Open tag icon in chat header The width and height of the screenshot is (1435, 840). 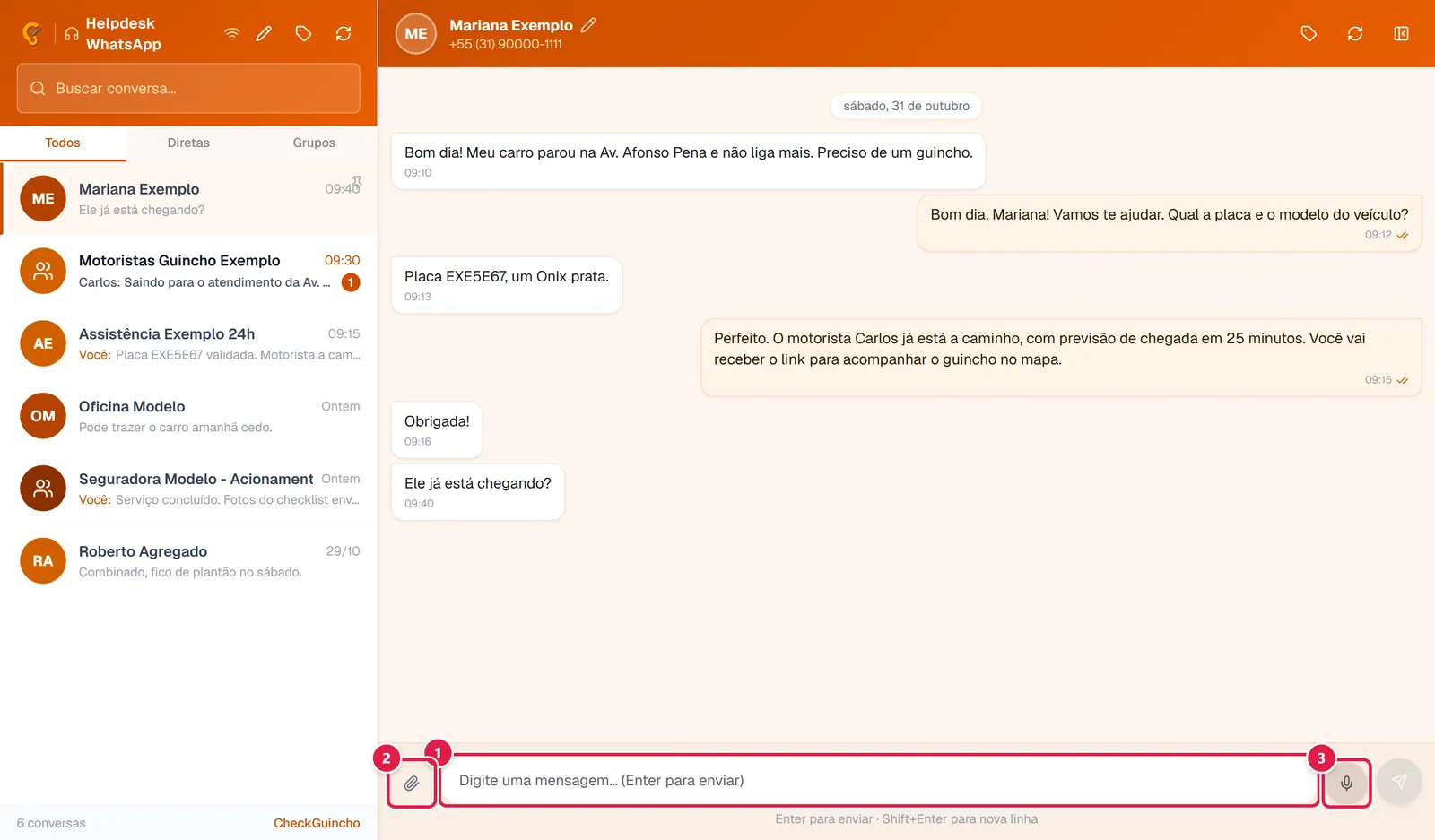coord(1309,34)
